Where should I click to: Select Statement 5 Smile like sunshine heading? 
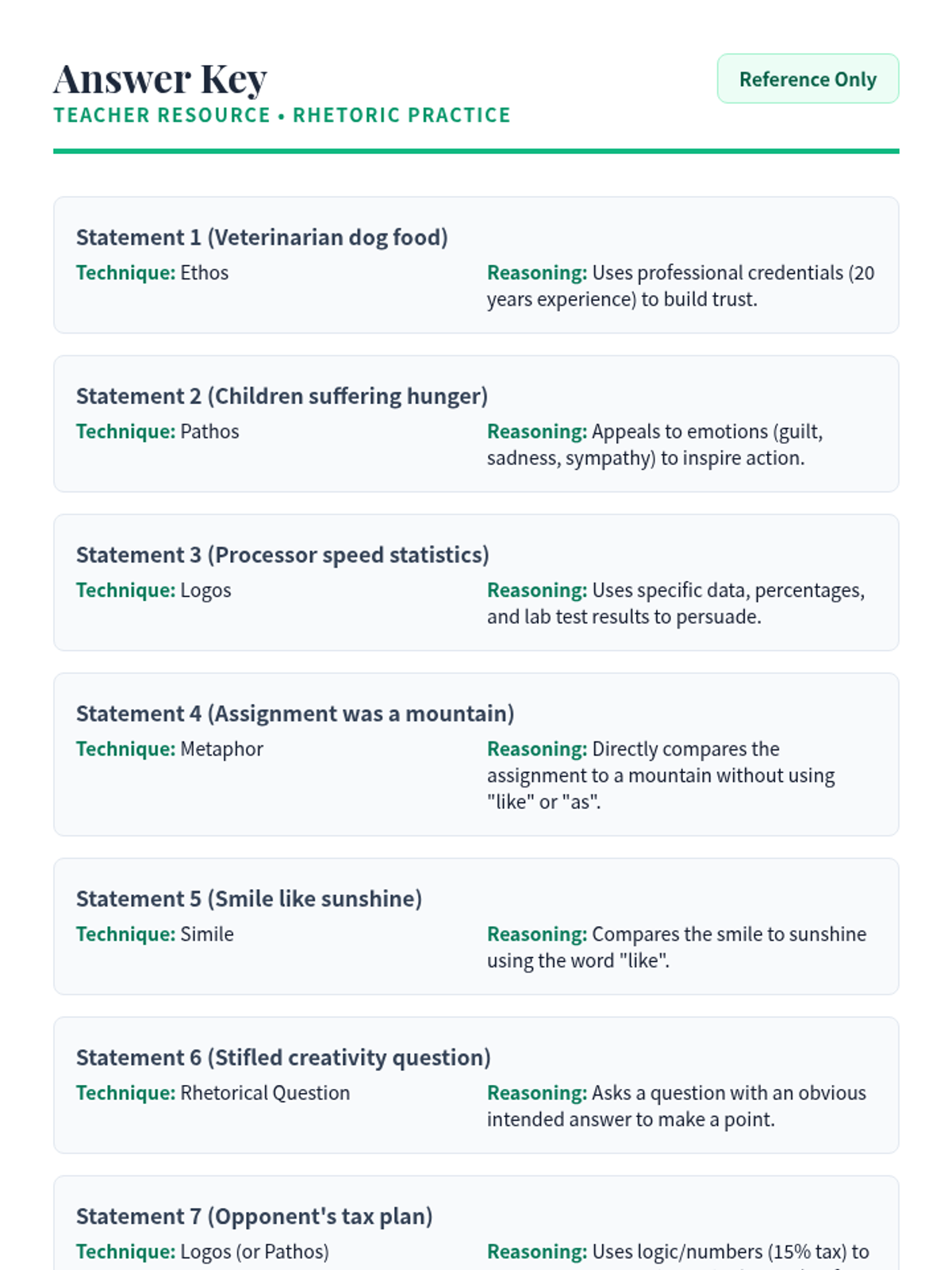point(249,899)
